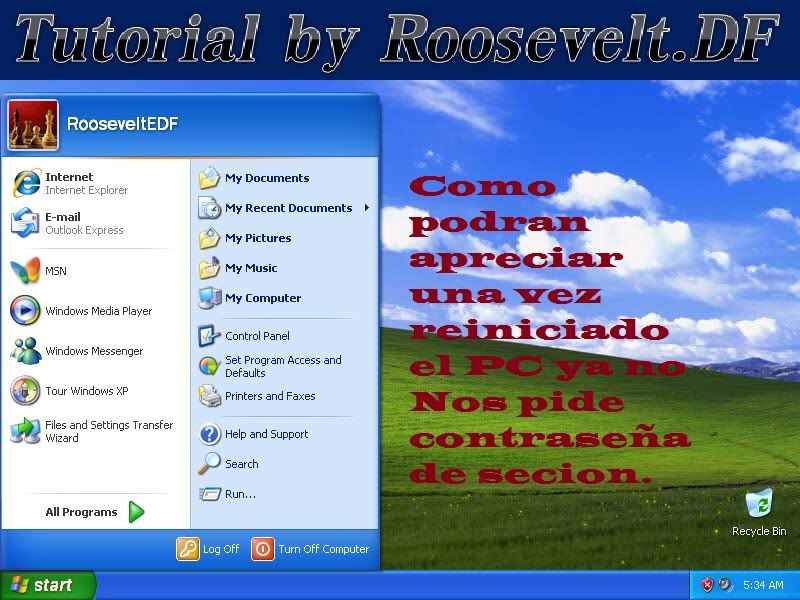The image size is (800, 600).
Task: Click the green start button
Action: click(48, 585)
